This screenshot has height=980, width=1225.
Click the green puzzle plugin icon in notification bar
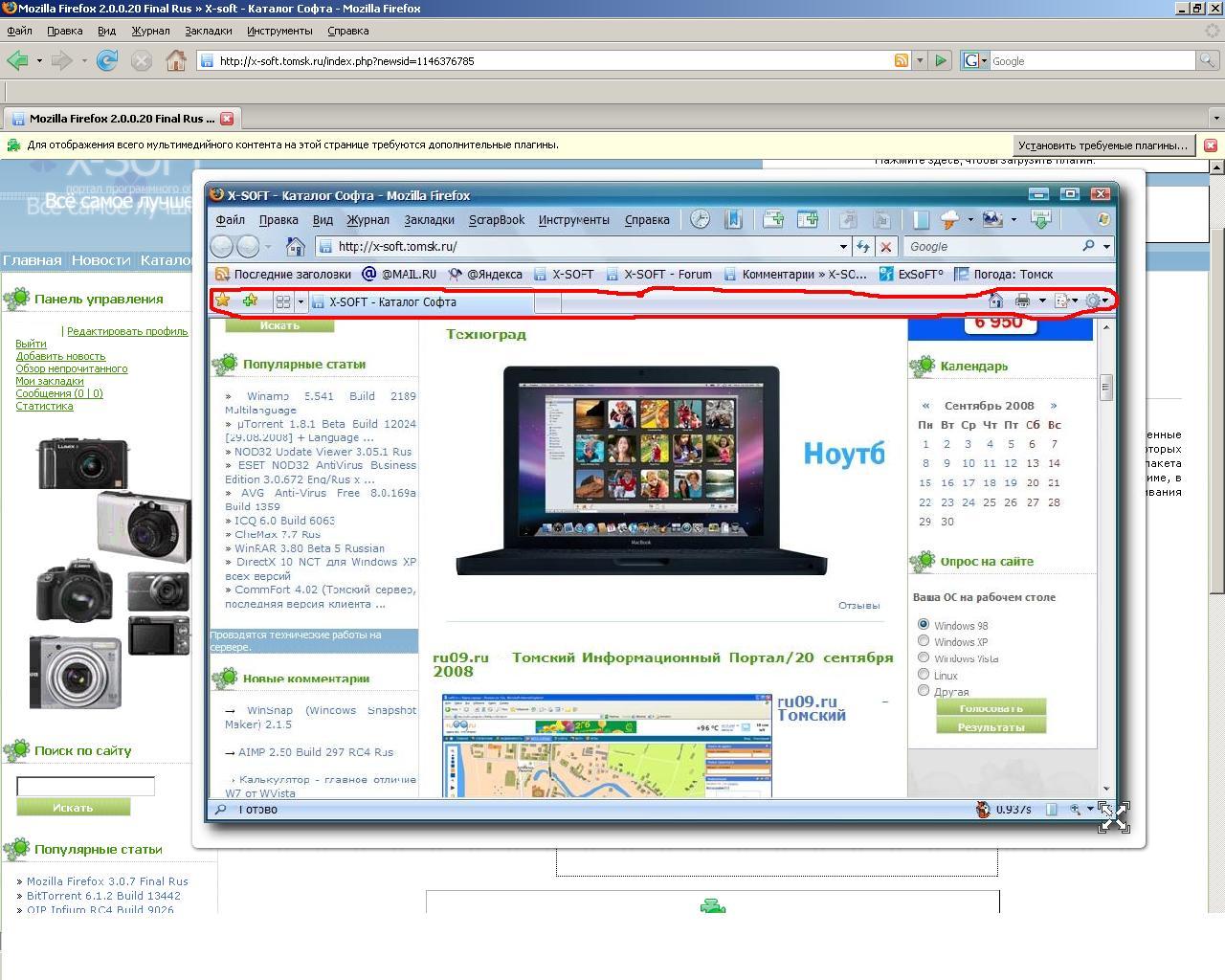coord(13,145)
